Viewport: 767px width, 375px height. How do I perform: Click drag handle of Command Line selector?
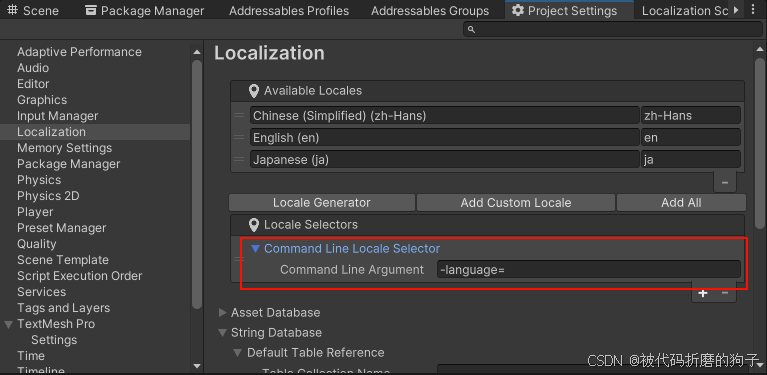[238, 259]
